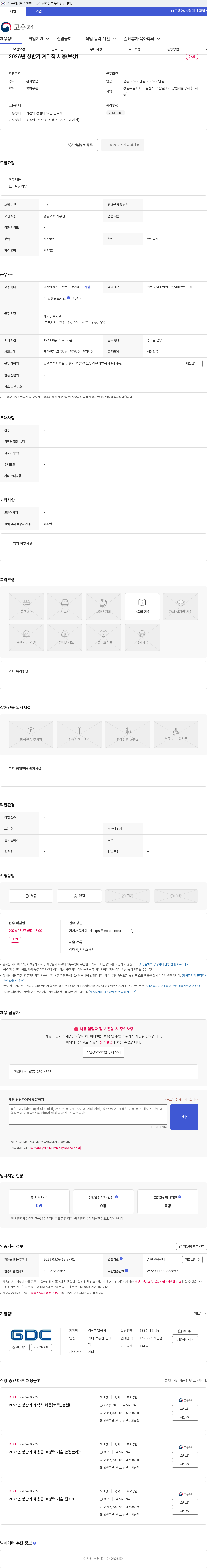
Task: Expand the 채용정보 menu
Action: (x=10, y=39)
